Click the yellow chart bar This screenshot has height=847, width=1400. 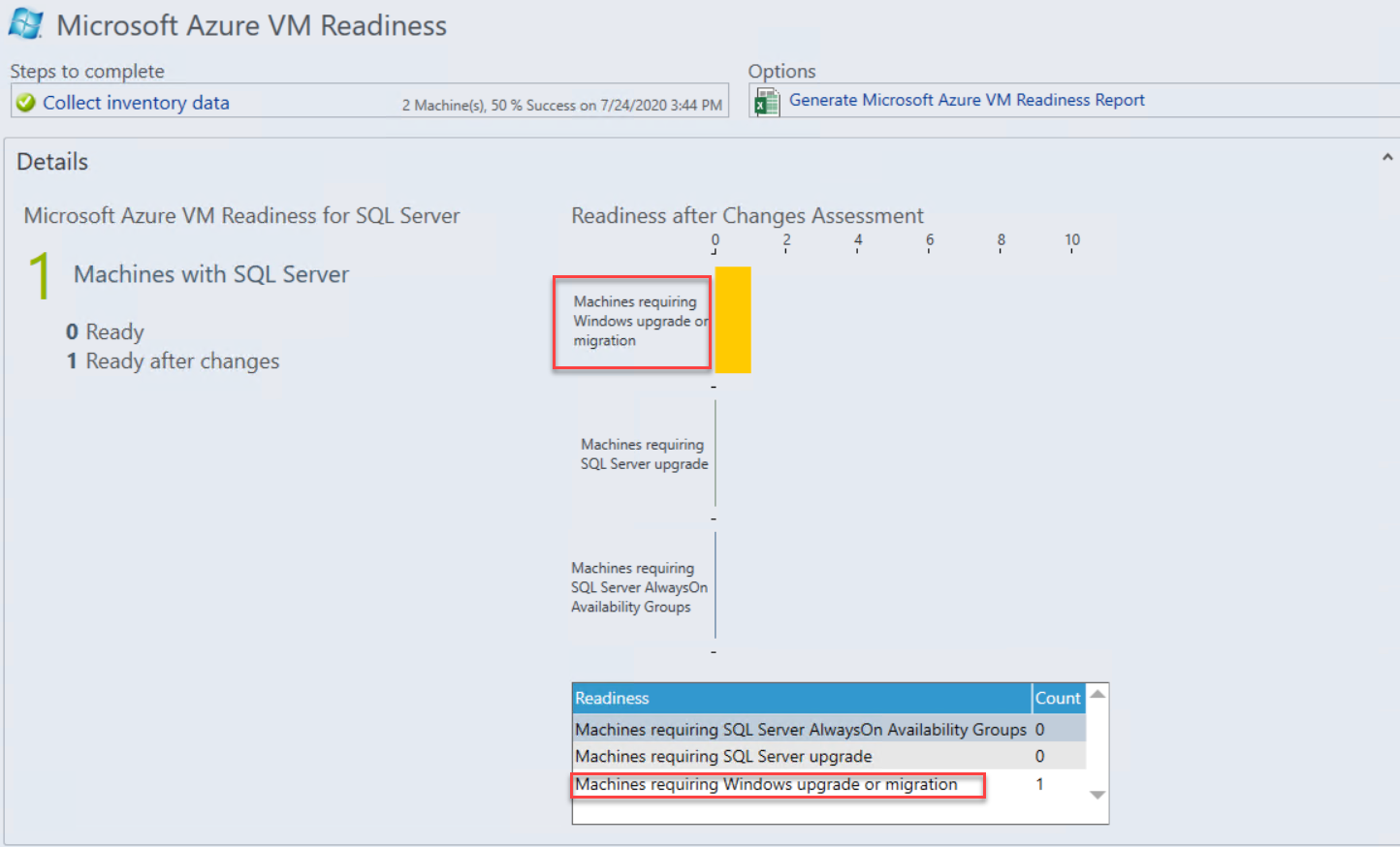click(733, 320)
